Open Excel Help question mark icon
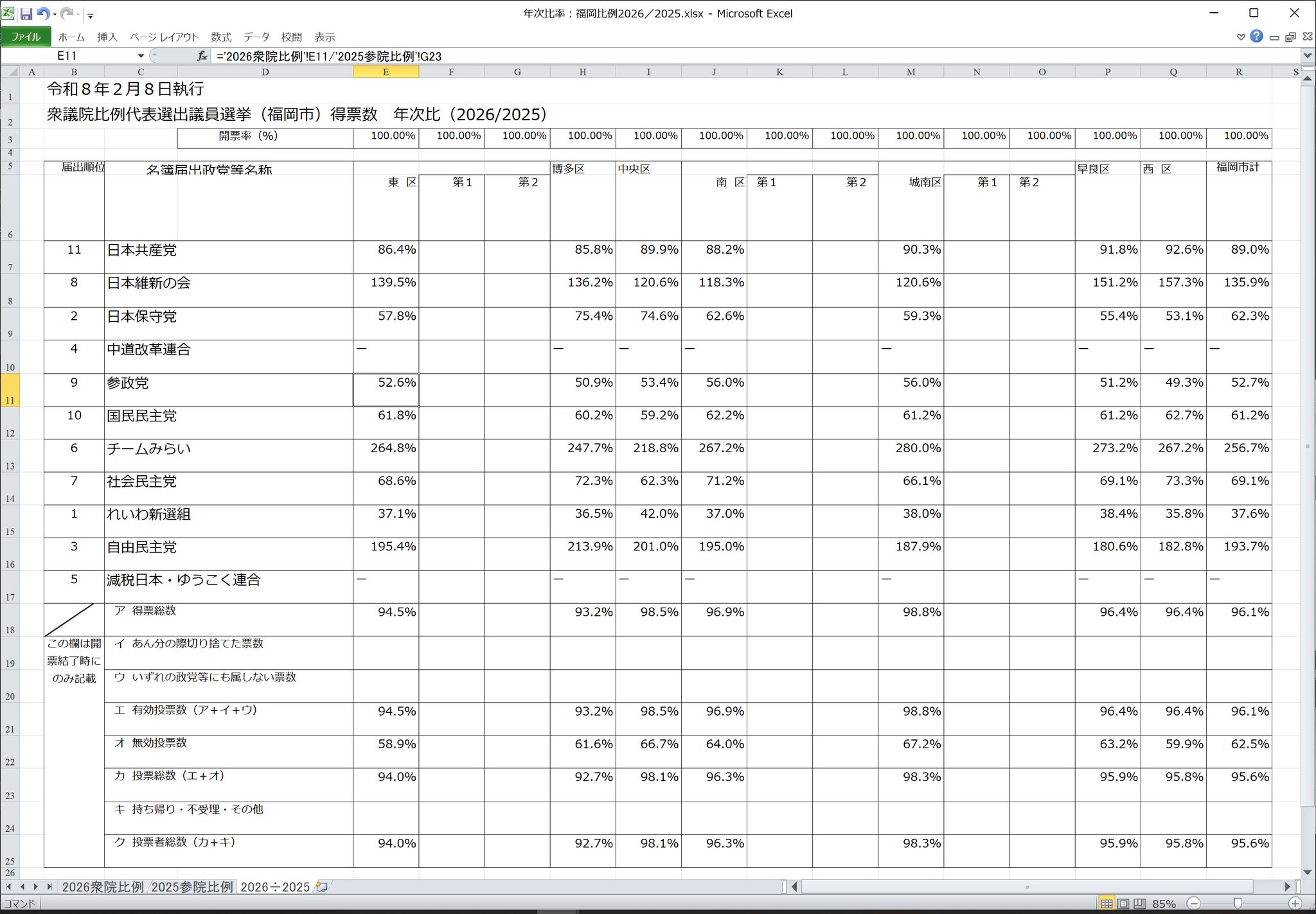Screen dimensions: 1316x914 [1257, 37]
